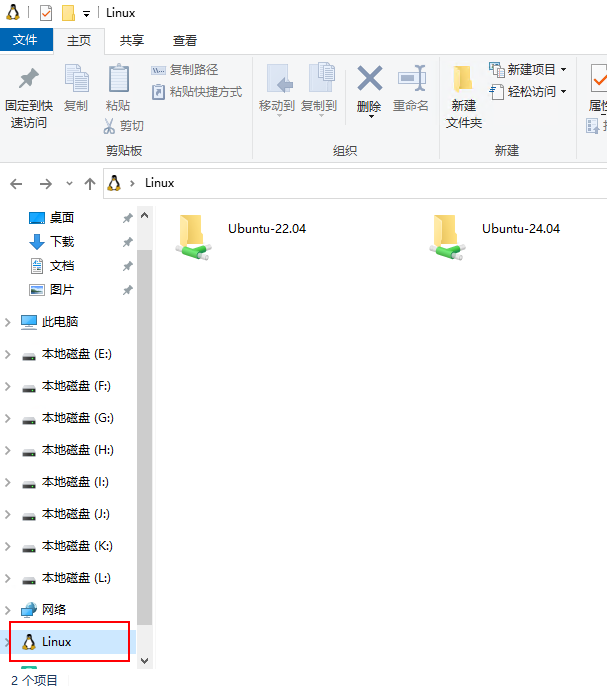Image resolution: width=607 pixels, height=692 pixels.
Task: Click the quick access new folder icon
Action: (x=68, y=13)
